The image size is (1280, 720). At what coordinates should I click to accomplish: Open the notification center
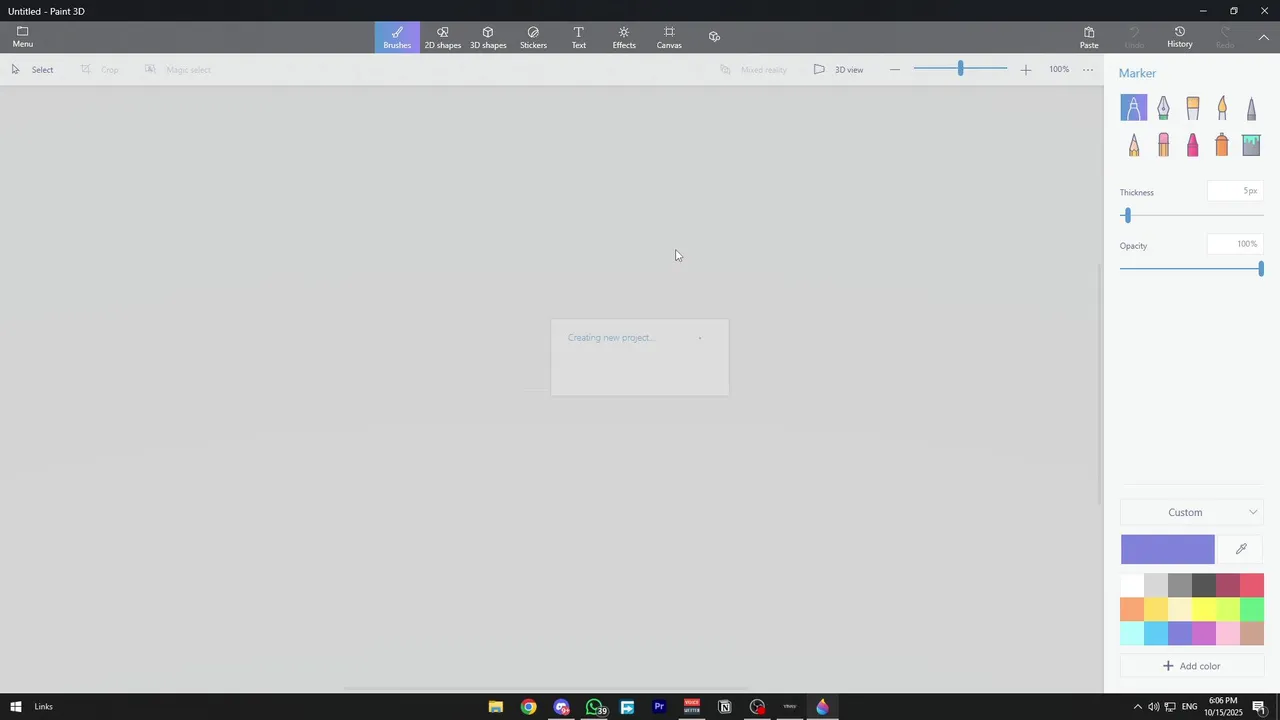[x=1260, y=707]
